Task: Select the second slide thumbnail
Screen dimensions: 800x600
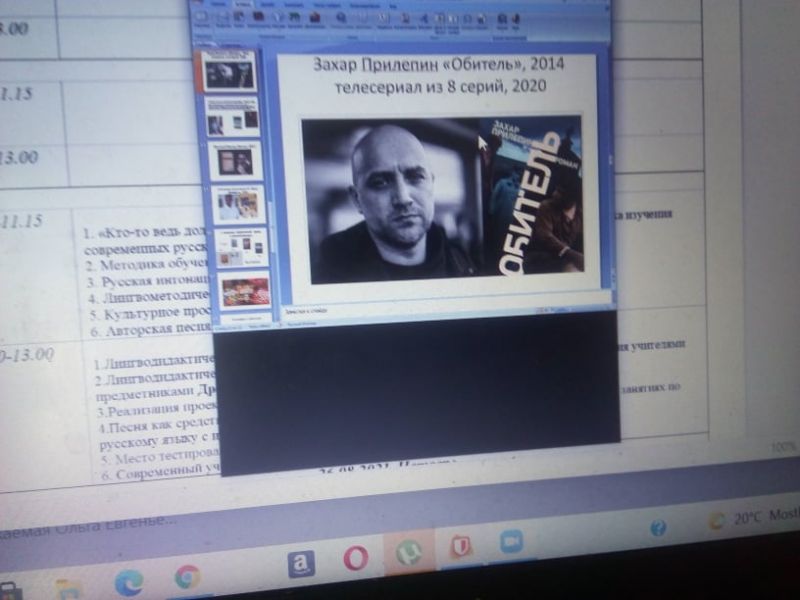Action: pyautogui.click(x=232, y=117)
